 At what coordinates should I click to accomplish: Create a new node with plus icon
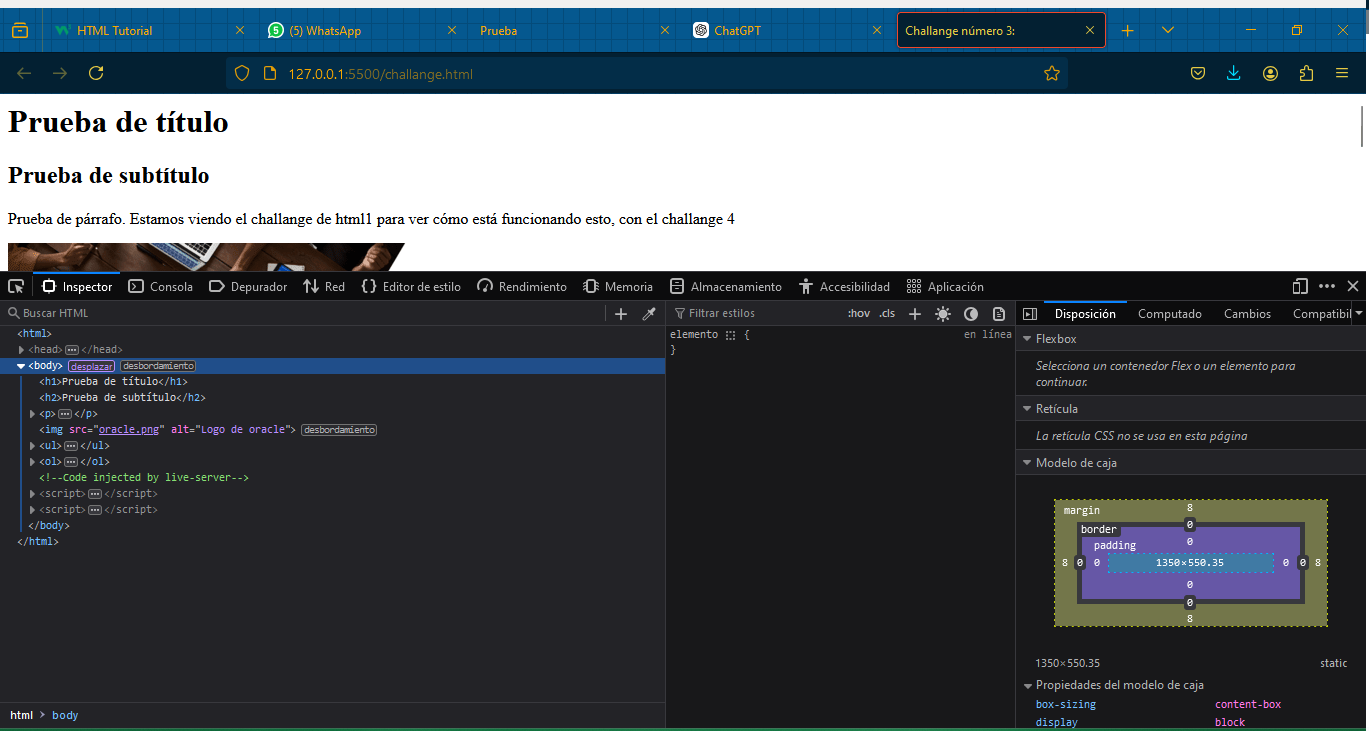[x=621, y=313]
